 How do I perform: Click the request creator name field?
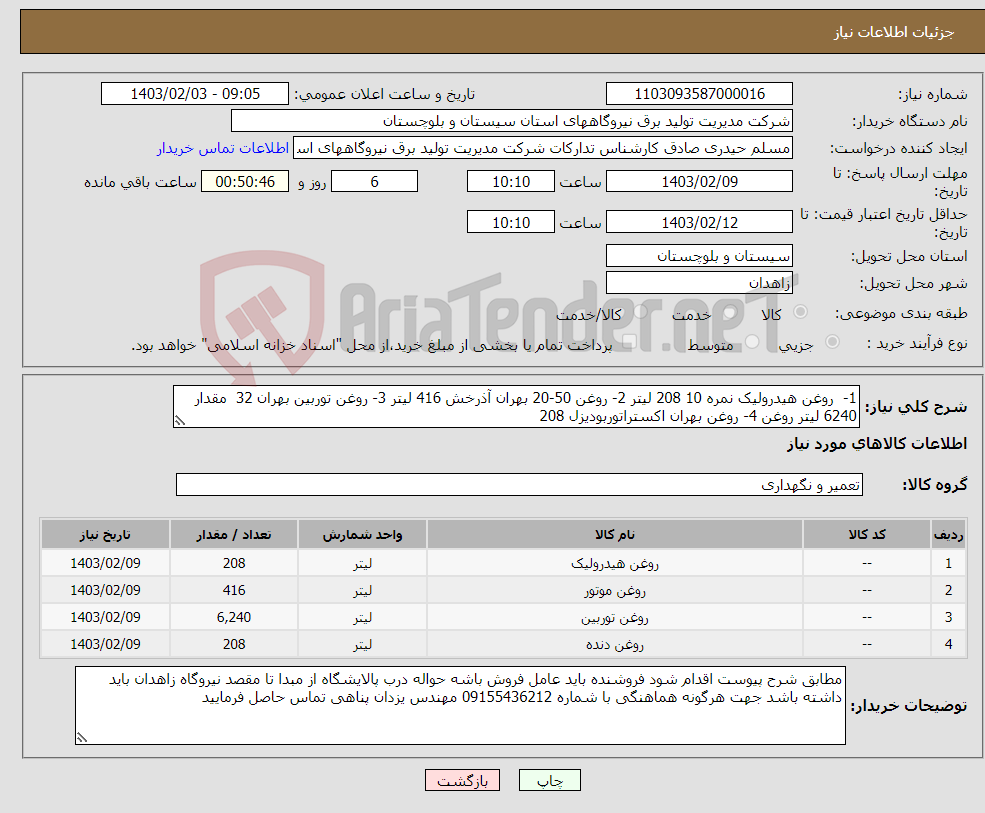pyautogui.click(x=543, y=148)
